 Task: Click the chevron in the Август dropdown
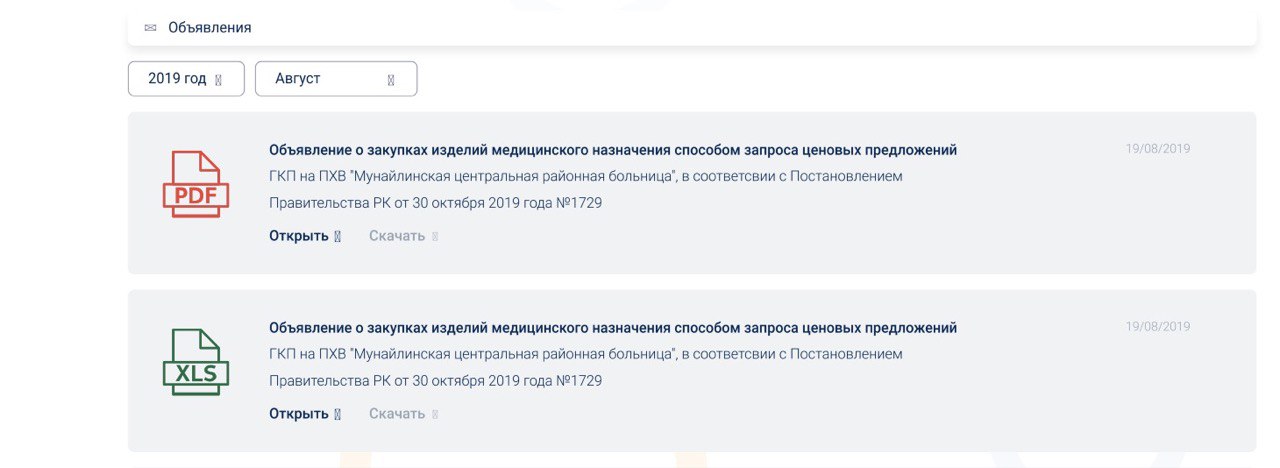point(391,80)
